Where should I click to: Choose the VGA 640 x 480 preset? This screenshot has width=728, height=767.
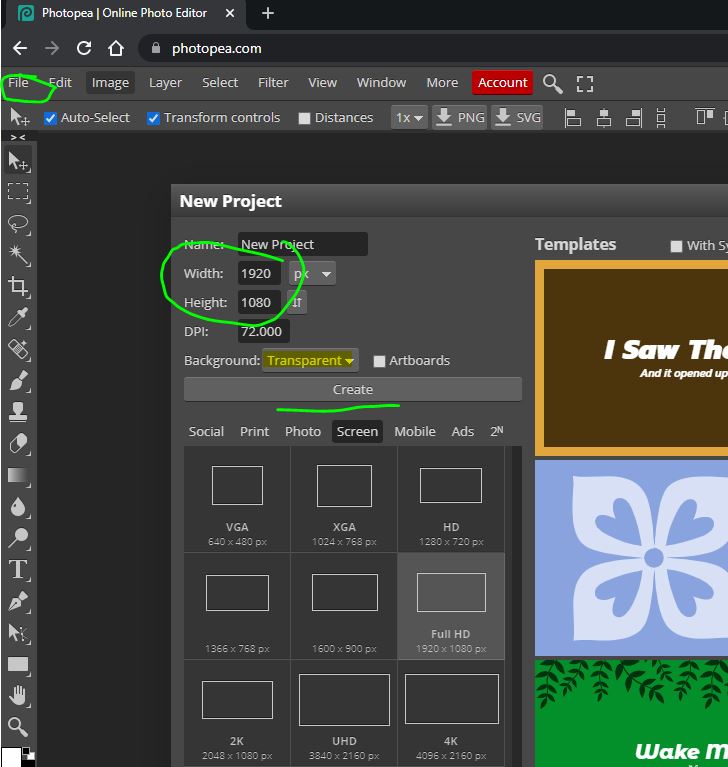click(x=237, y=499)
